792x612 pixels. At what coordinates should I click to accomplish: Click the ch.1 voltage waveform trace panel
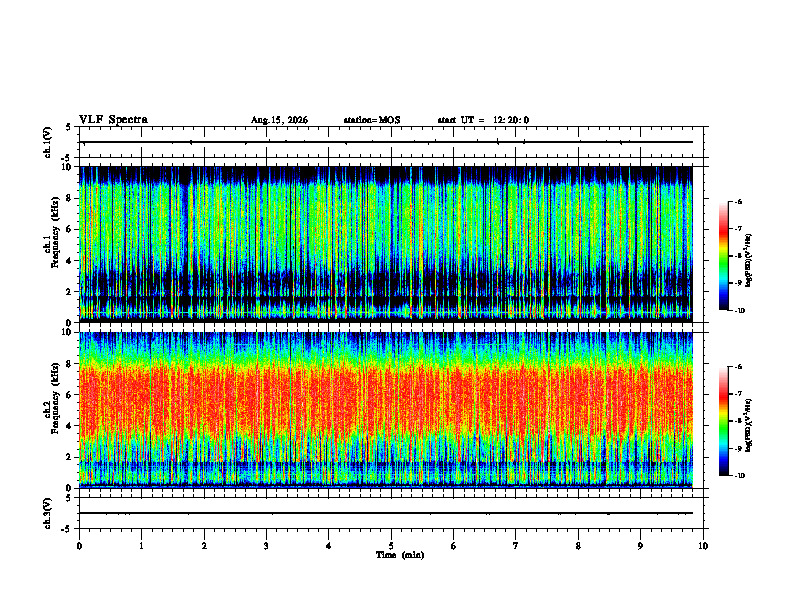(x=391, y=142)
